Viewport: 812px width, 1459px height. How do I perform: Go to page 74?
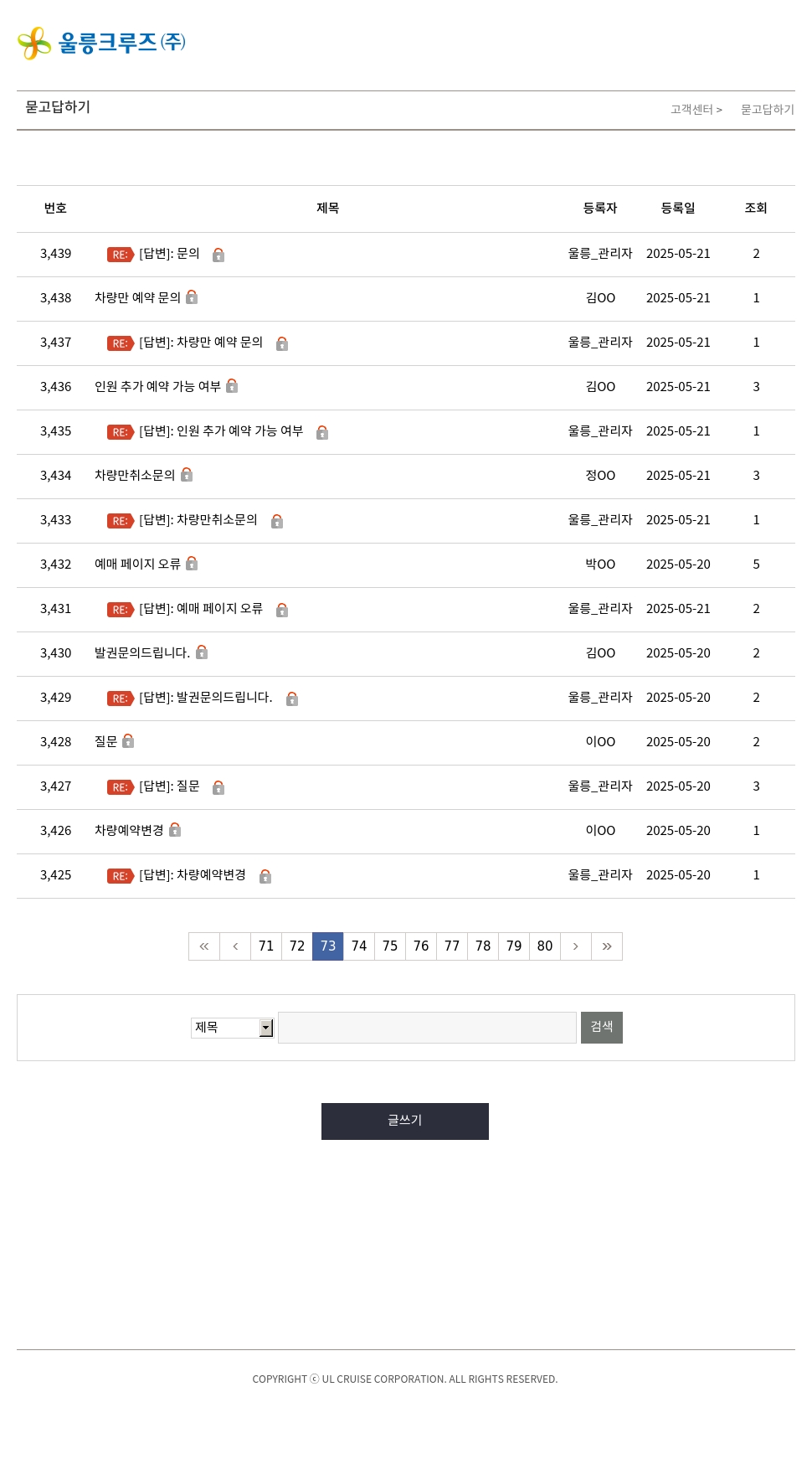[x=359, y=946]
